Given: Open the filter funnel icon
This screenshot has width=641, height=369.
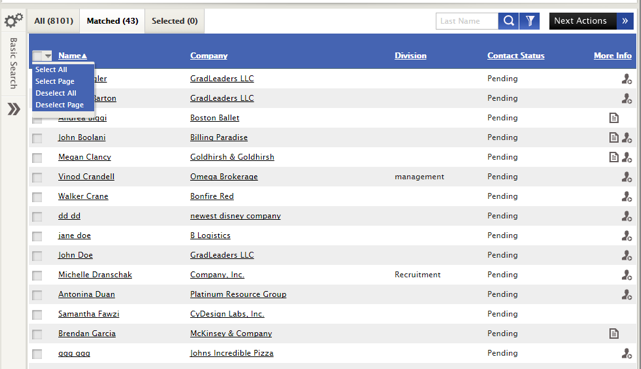Looking at the screenshot, I should pos(530,21).
